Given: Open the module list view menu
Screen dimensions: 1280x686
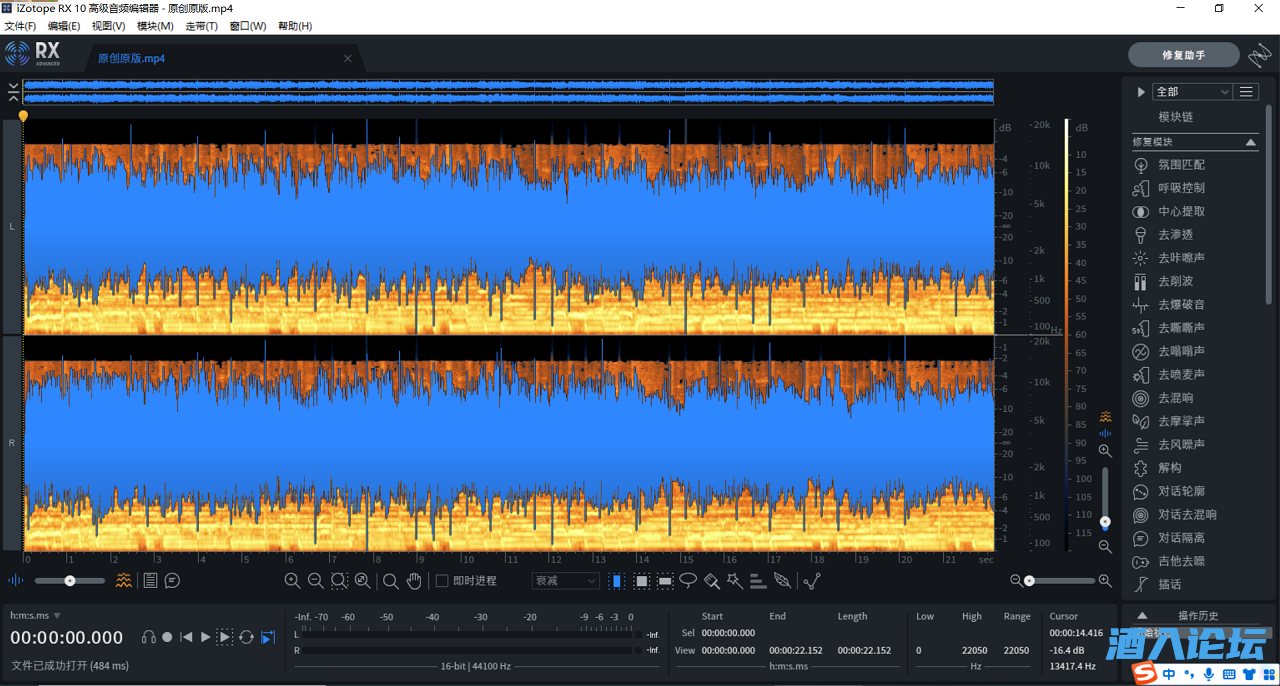Looking at the screenshot, I should (1246, 92).
